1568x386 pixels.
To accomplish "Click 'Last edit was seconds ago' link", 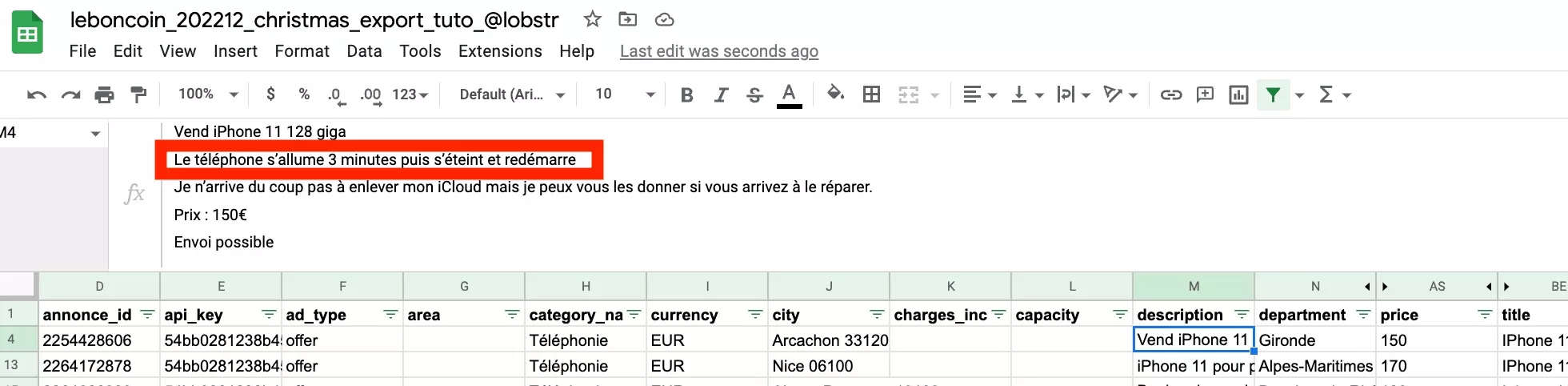I will tap(718, 51).
